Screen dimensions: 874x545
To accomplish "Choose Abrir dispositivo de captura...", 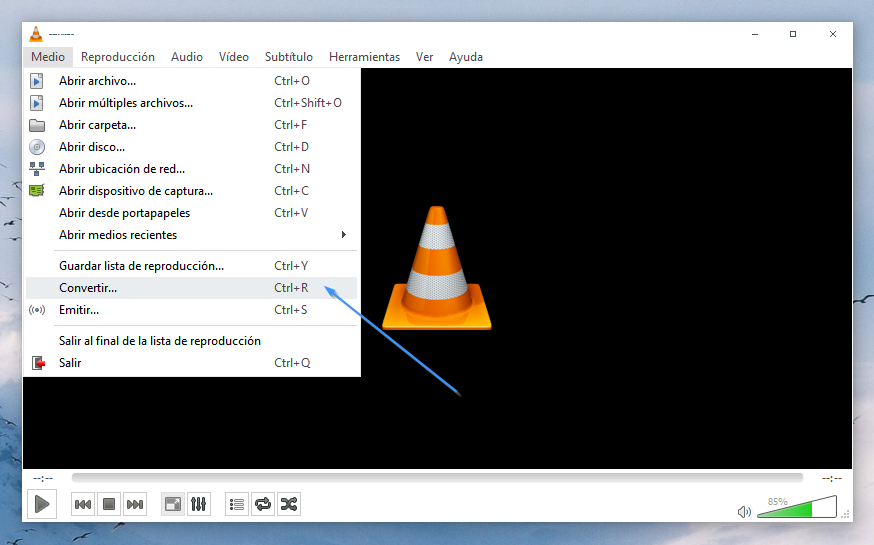I will point(191,191).
